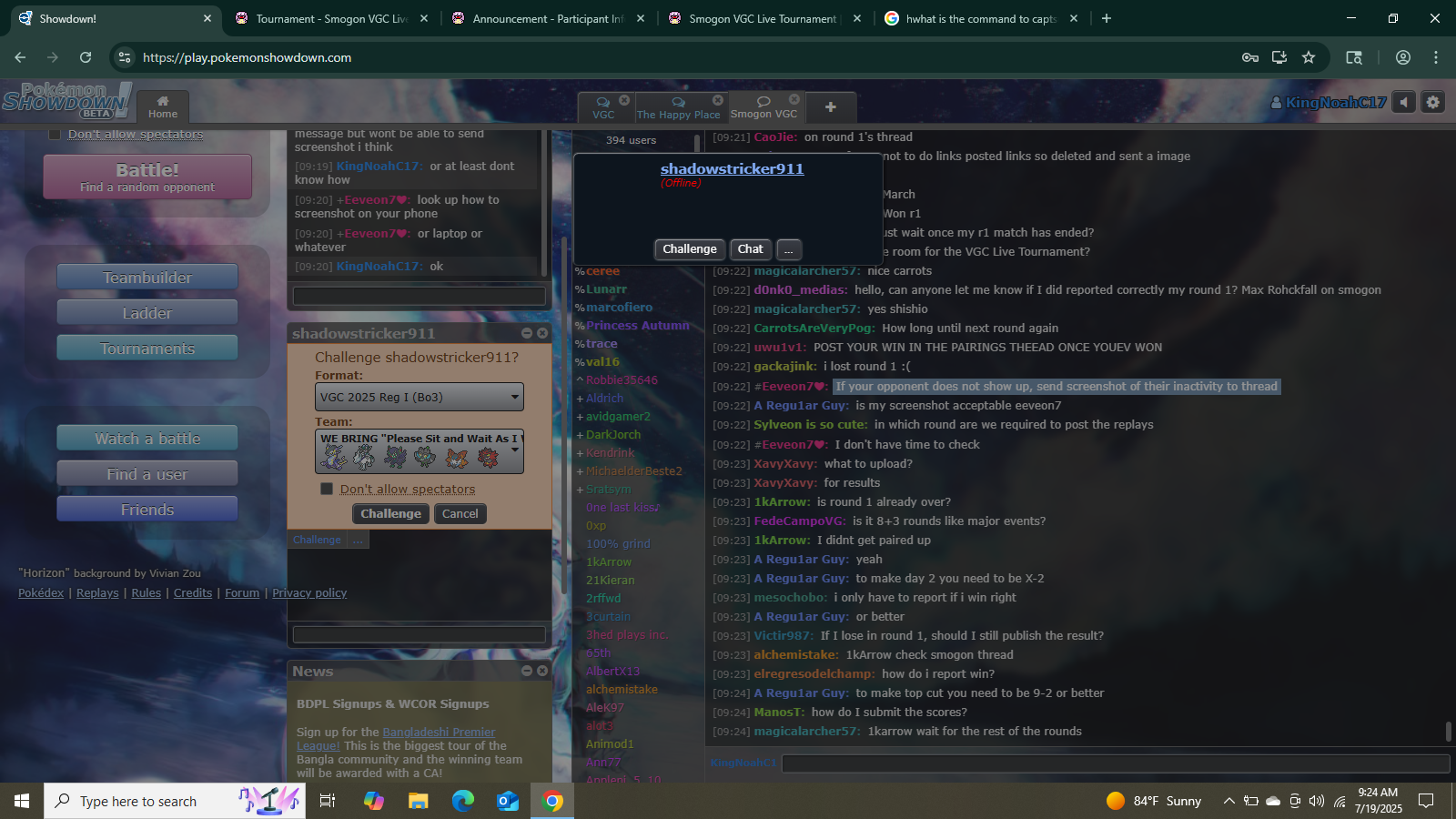This screenshot has height=819, width=1456.
Task: Open File Explorer from the taskbar
Action: point(418,801)
